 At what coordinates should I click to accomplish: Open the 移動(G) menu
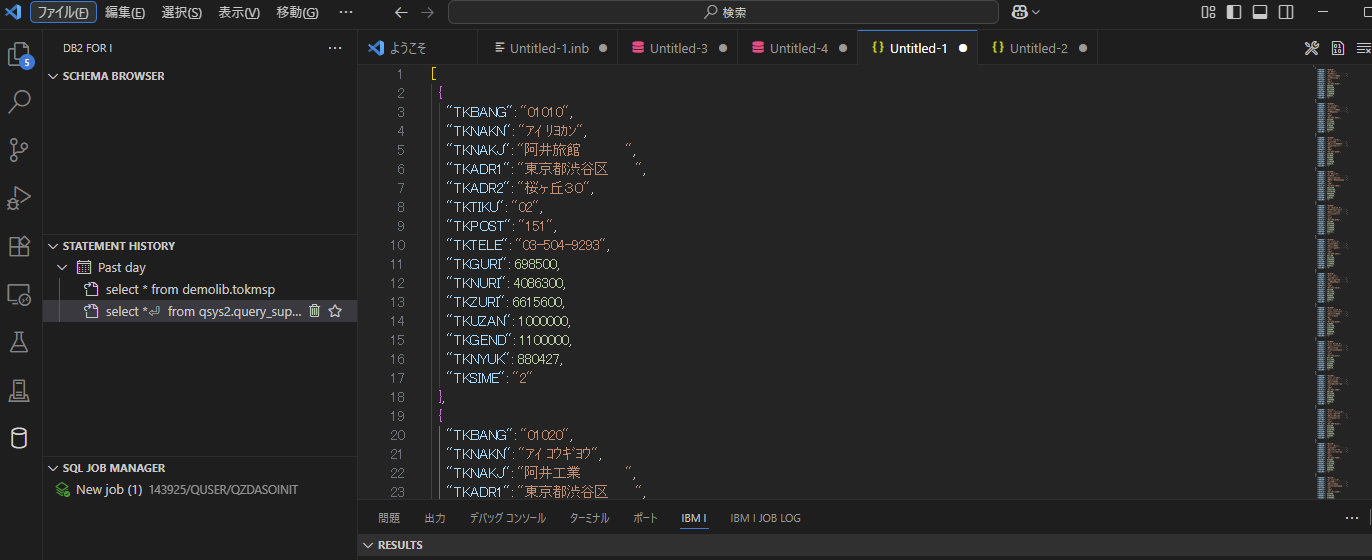[297, 12]
